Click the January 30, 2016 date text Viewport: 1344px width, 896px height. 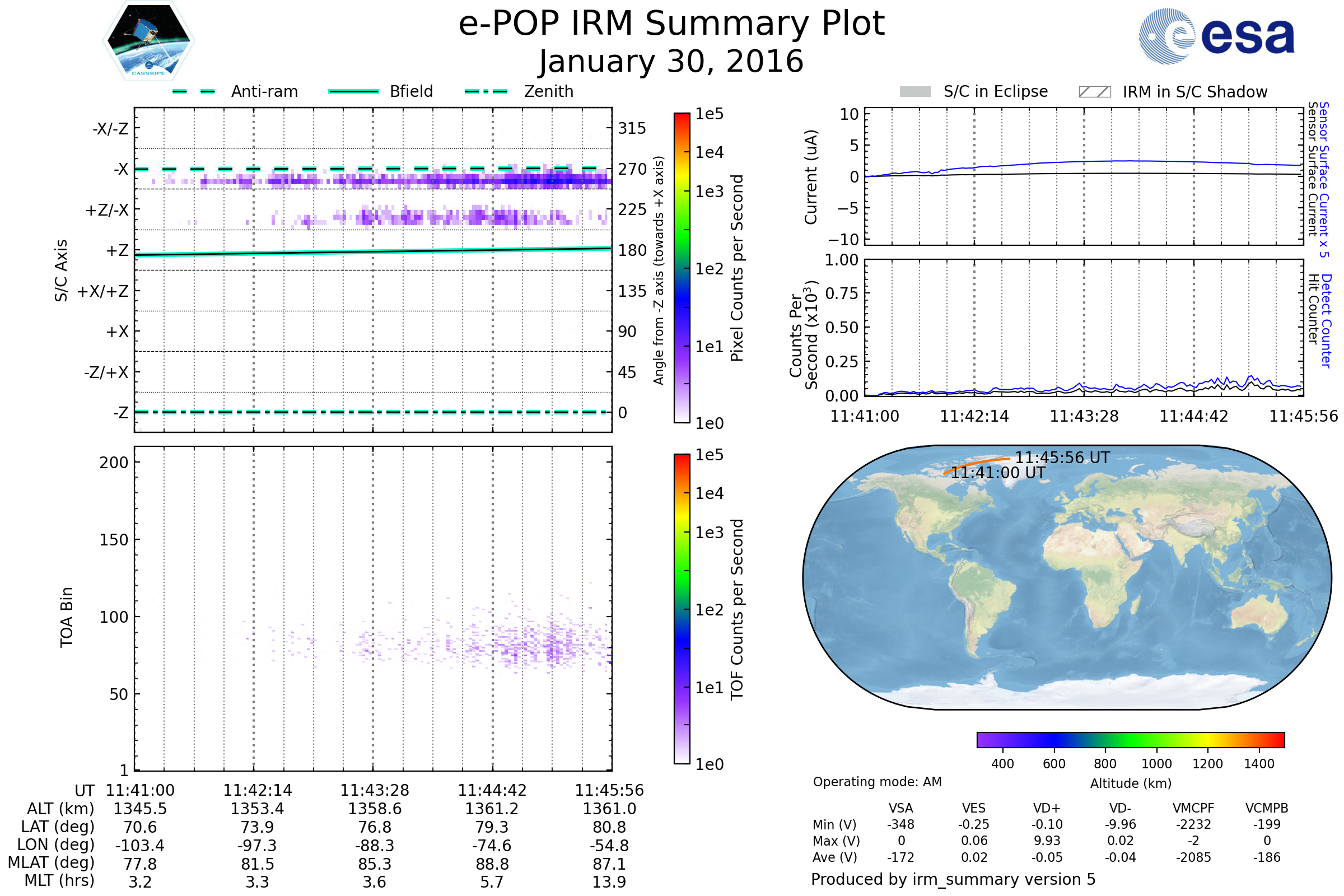click(671, 62)
